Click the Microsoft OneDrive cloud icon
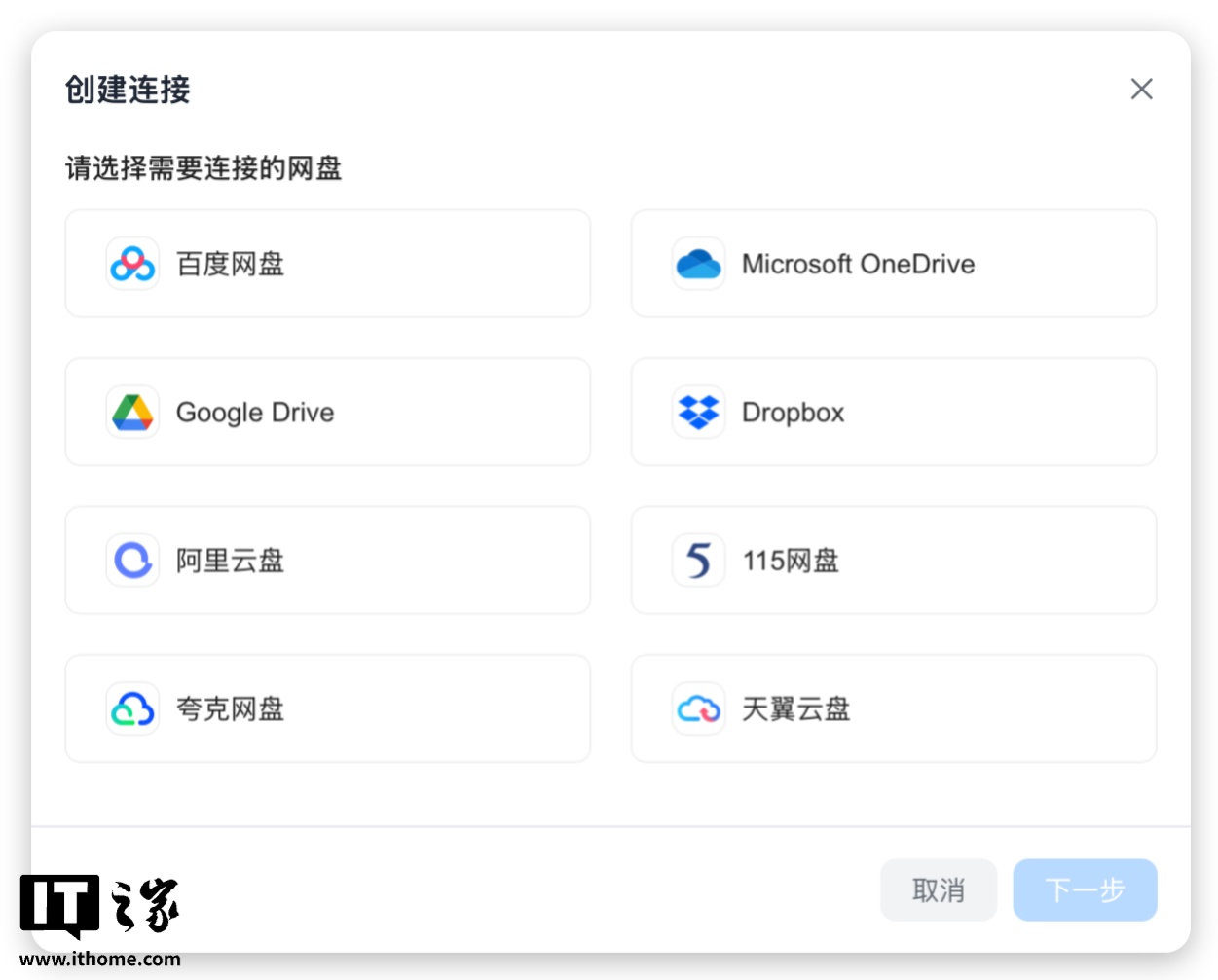Image resolution: width=1218 pixels, height=980 pixels. 698,264
